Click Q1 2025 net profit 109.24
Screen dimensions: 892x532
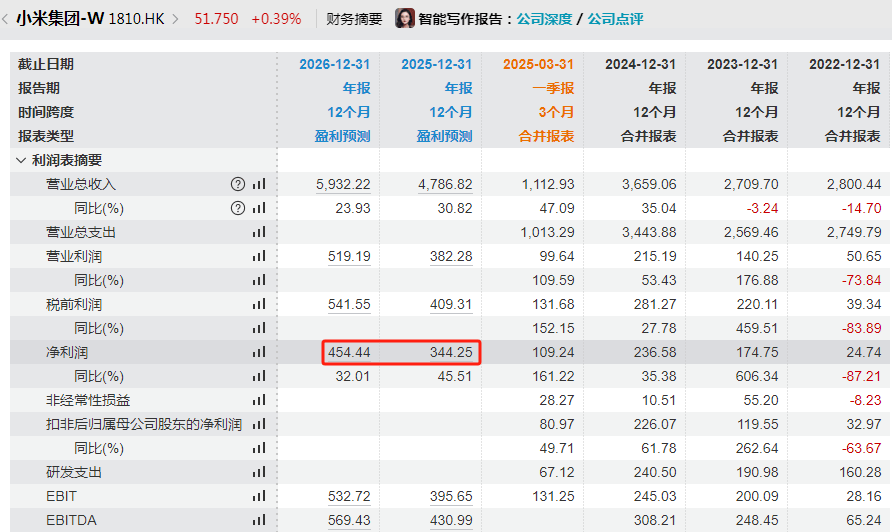[x=554, y=352]
